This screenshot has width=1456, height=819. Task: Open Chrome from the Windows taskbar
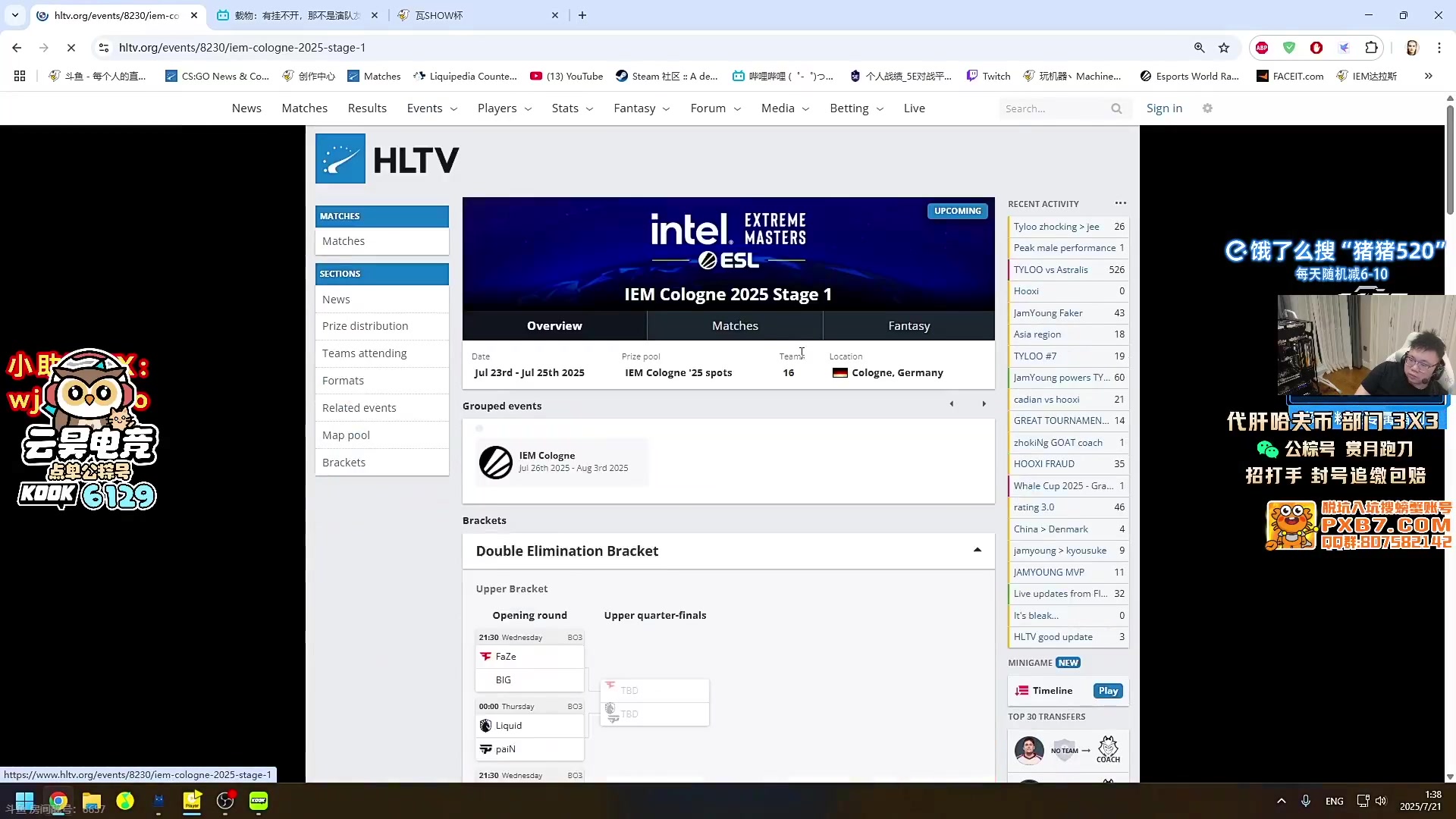pyautogui.click(x=58, y=801)
